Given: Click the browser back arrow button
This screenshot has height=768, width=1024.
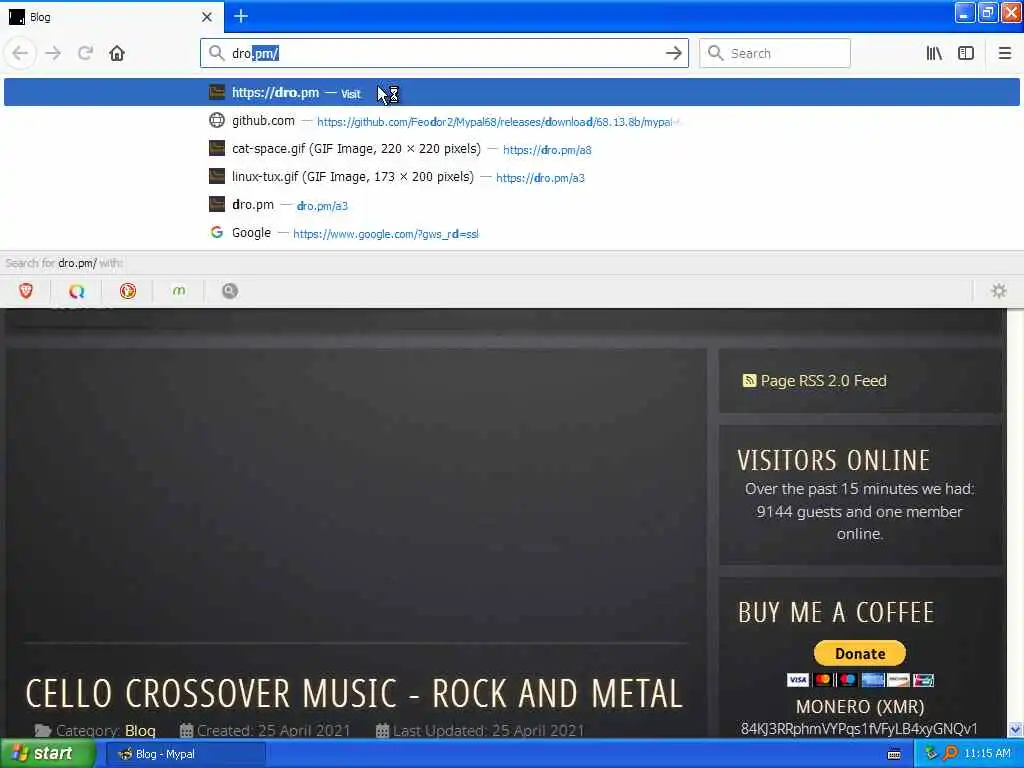Looking at the screenshot, I should coord(20,53).
